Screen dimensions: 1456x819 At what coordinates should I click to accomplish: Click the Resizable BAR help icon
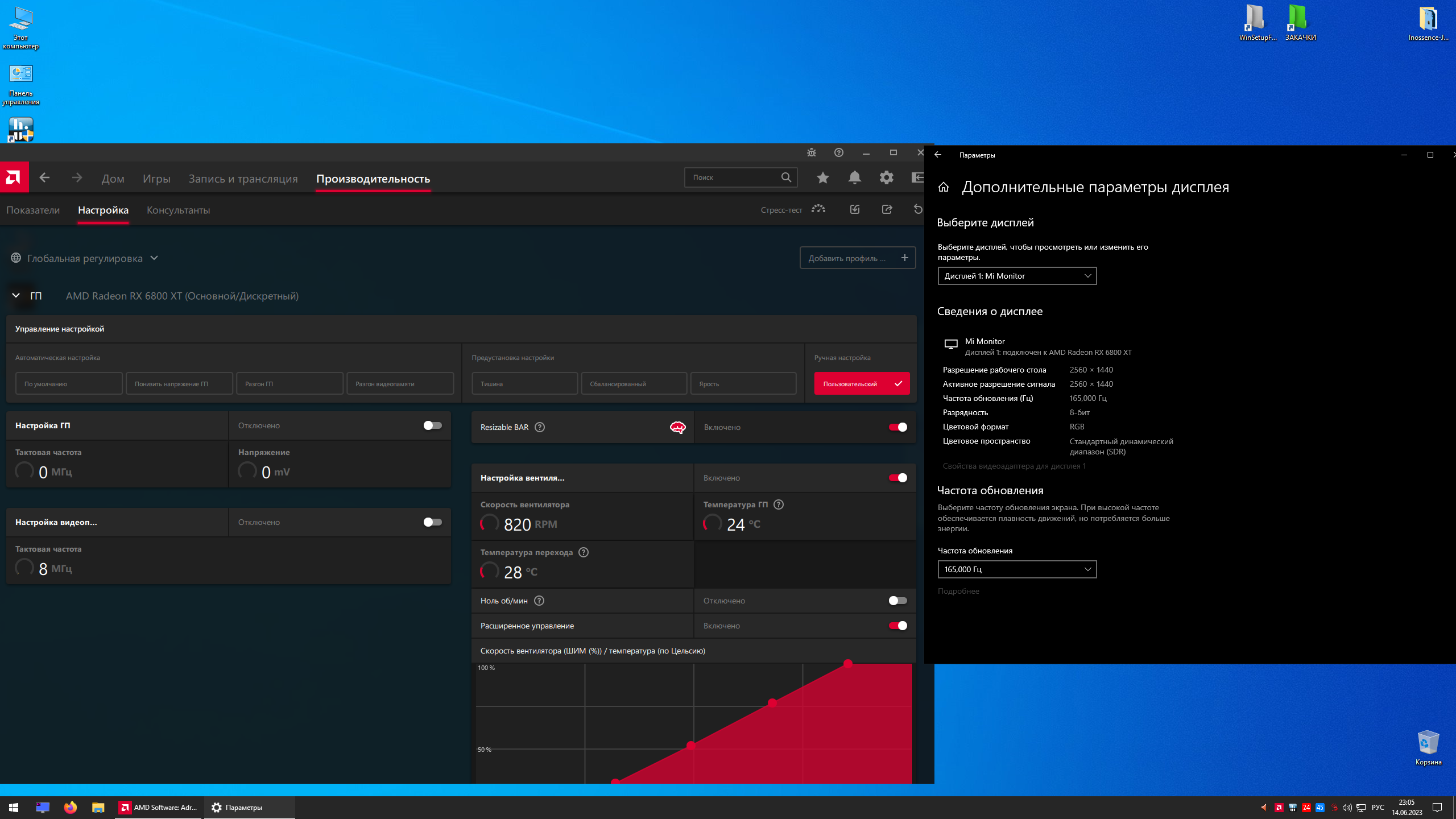(540, 427)
